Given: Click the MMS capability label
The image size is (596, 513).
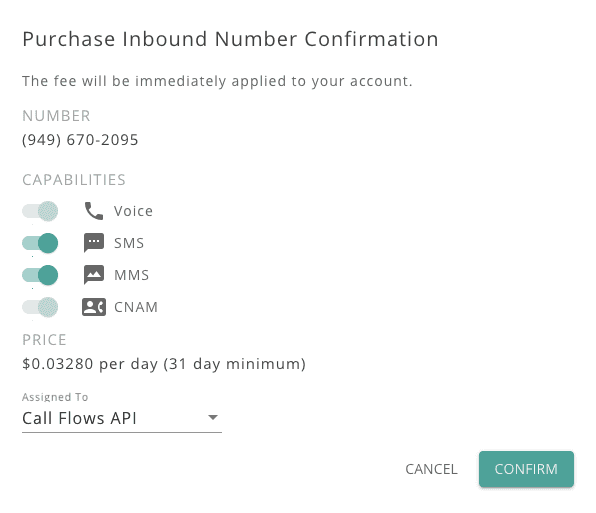Looking at the screenshot, I should 132,275.
